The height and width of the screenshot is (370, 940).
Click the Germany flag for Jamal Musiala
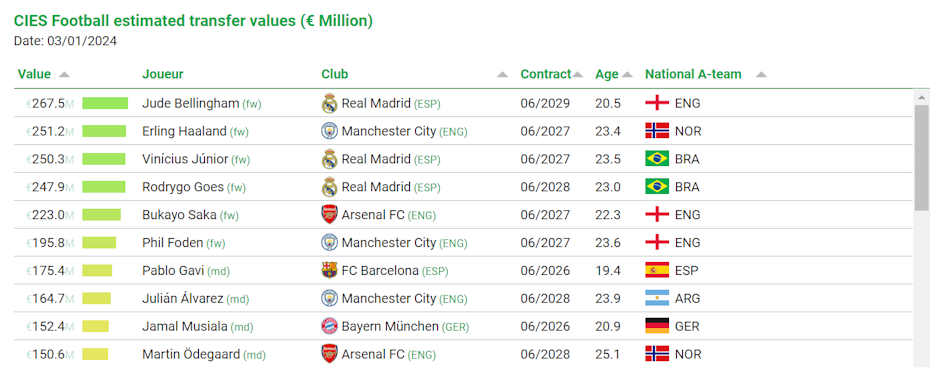tap(657, 326)
